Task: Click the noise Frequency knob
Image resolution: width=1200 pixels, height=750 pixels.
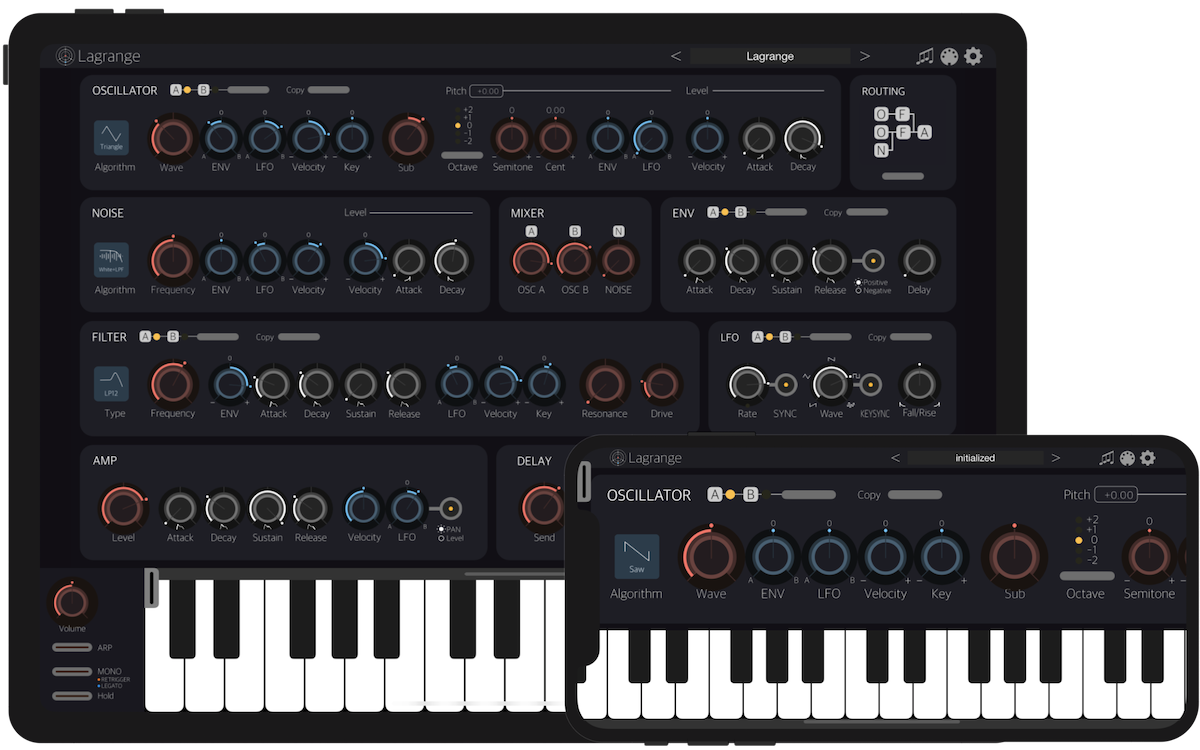Action: 172,260
